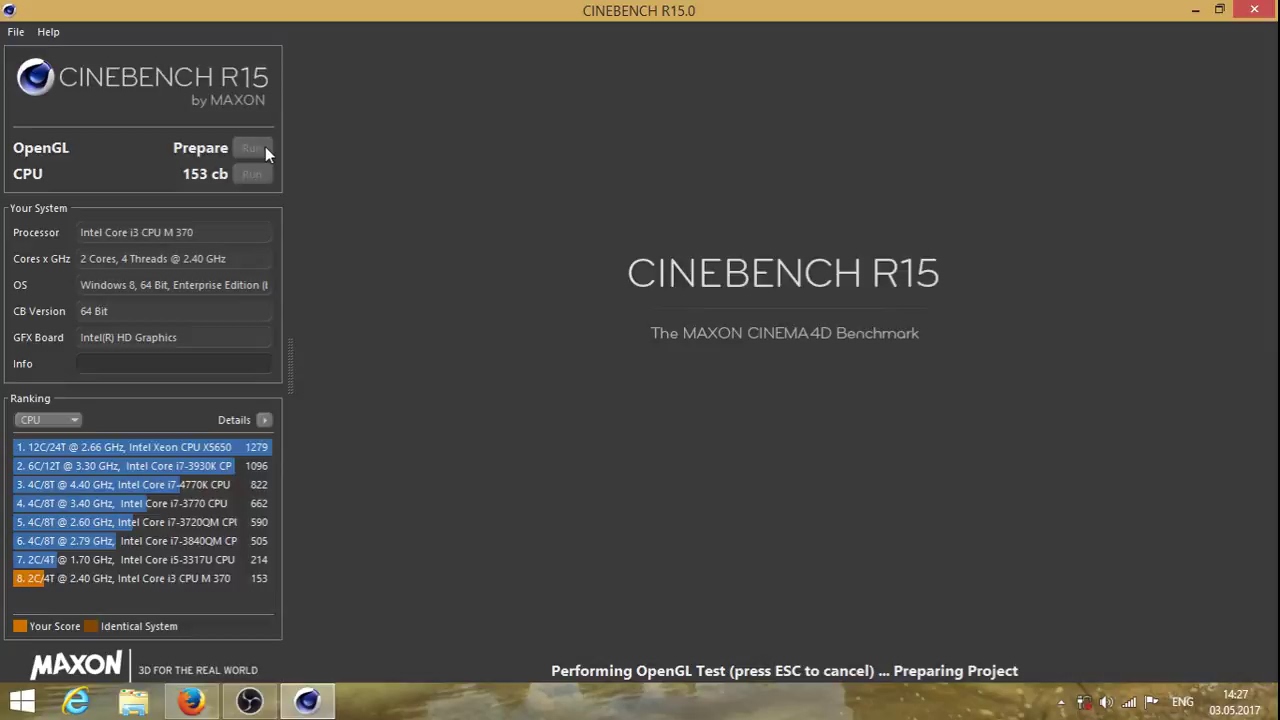
Task: Select ranking row Intel Core i7-3720QM
Action: (x=142, y=522)
